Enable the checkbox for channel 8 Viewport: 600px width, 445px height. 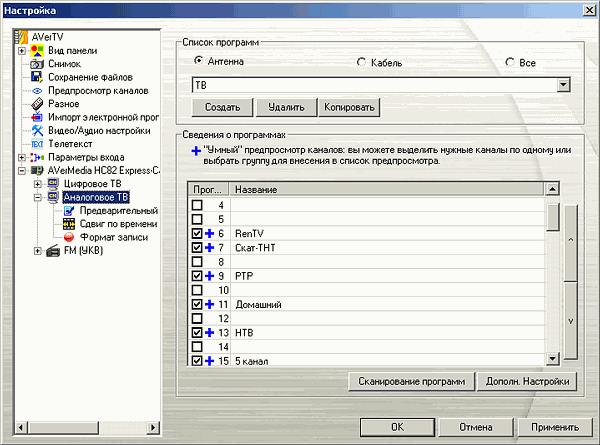[x=197, y=261]
